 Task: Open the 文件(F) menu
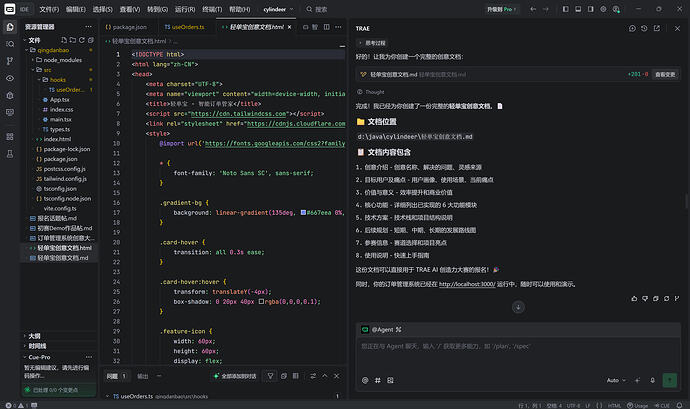pyautogui.click(x=49, y=9)
